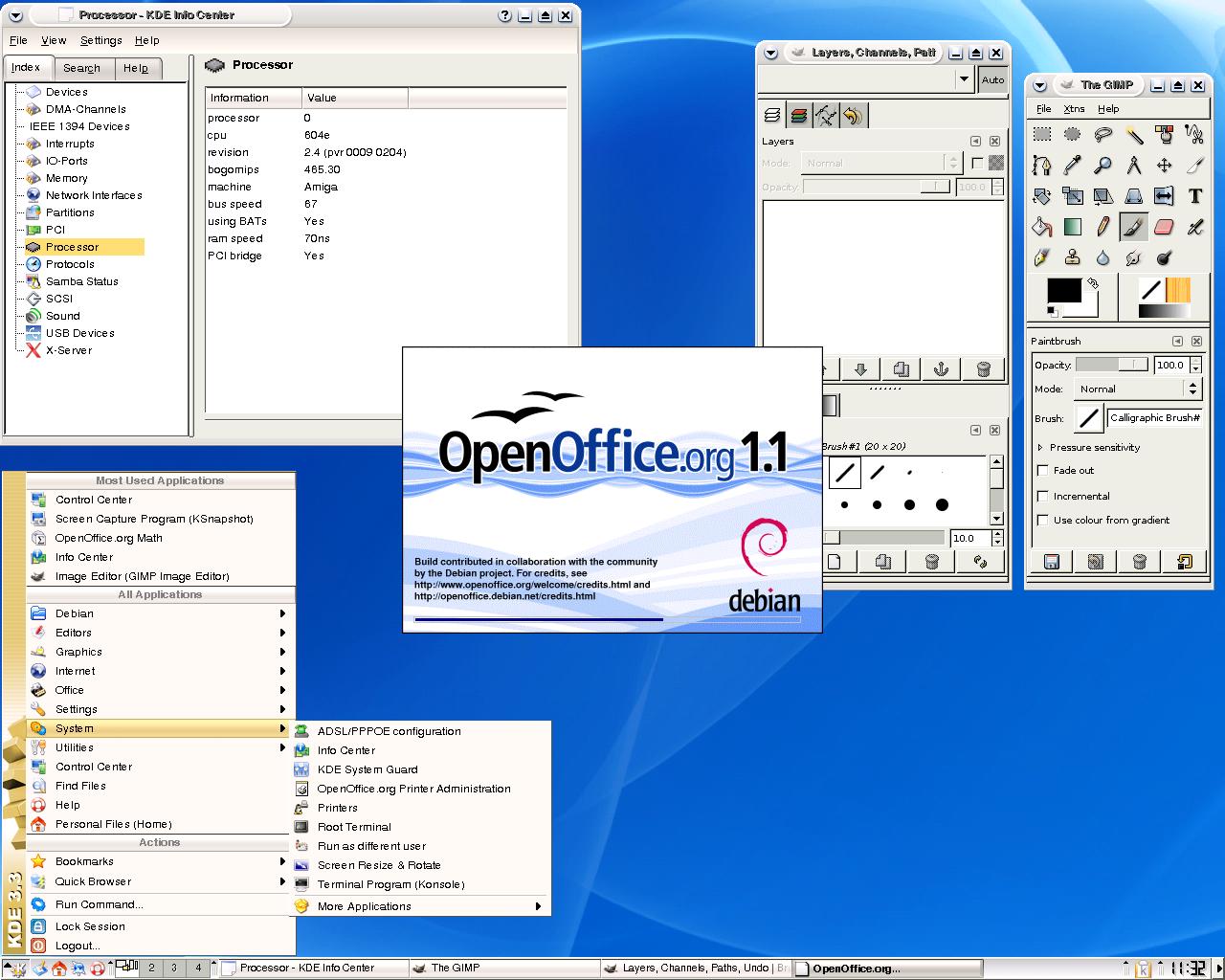Click the brush spacing value field
The height and width of the screenshot is (980, 1225).
[x=969, y=538]
